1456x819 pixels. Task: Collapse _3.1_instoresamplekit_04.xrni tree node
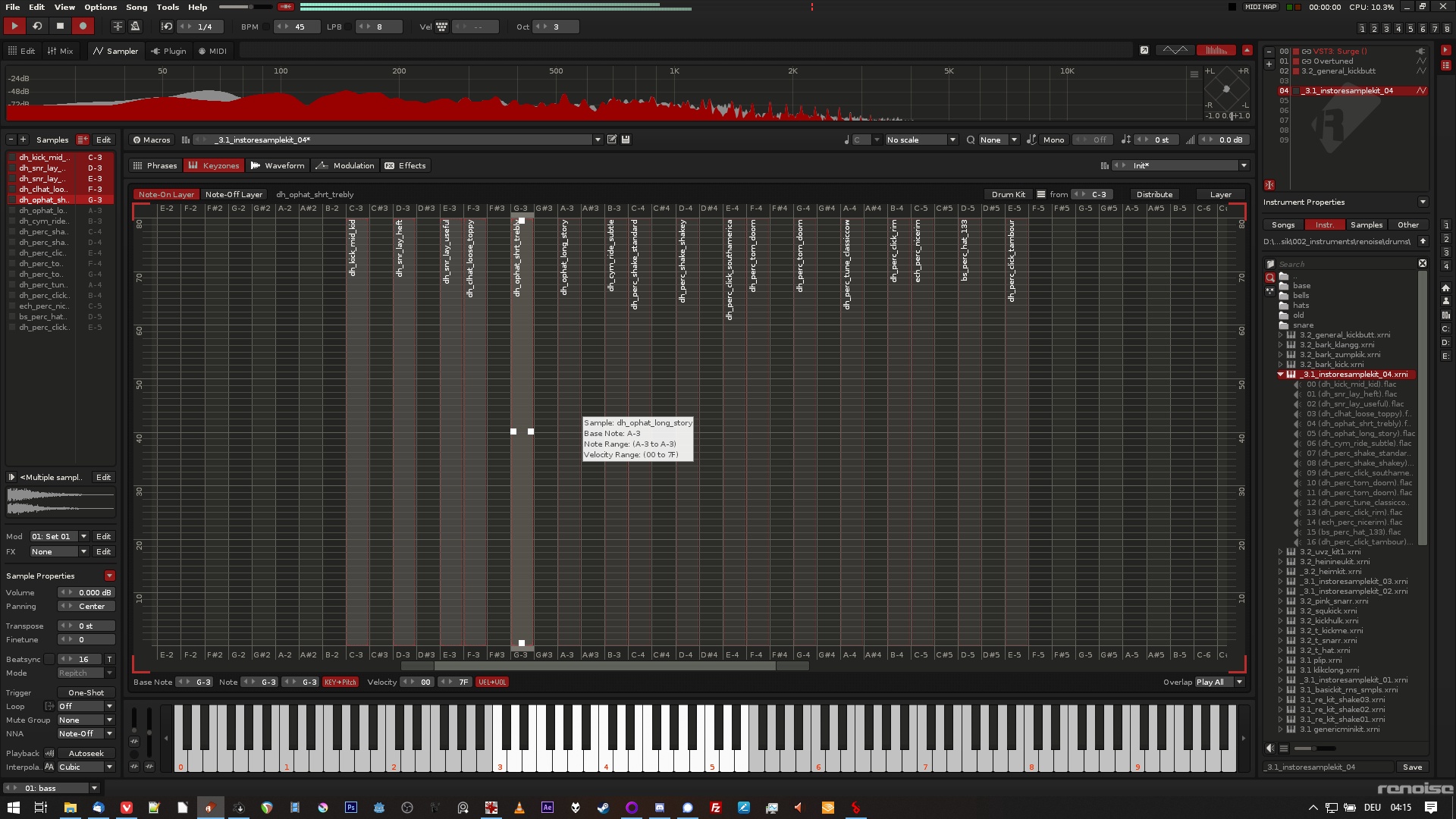(x=1280, y=375)
